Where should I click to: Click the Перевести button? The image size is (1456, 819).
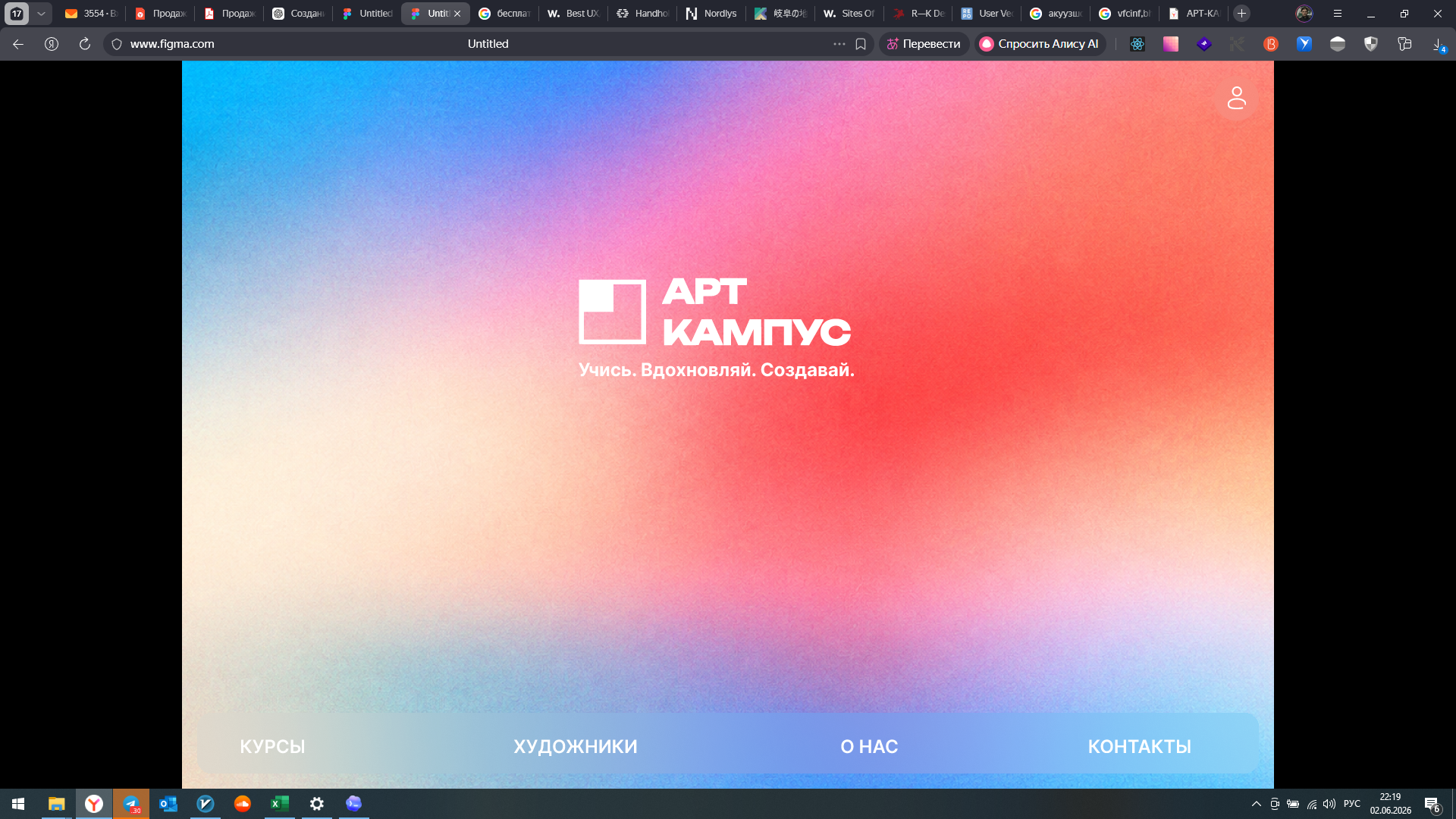pyautogui.click(x=924, y=44)
